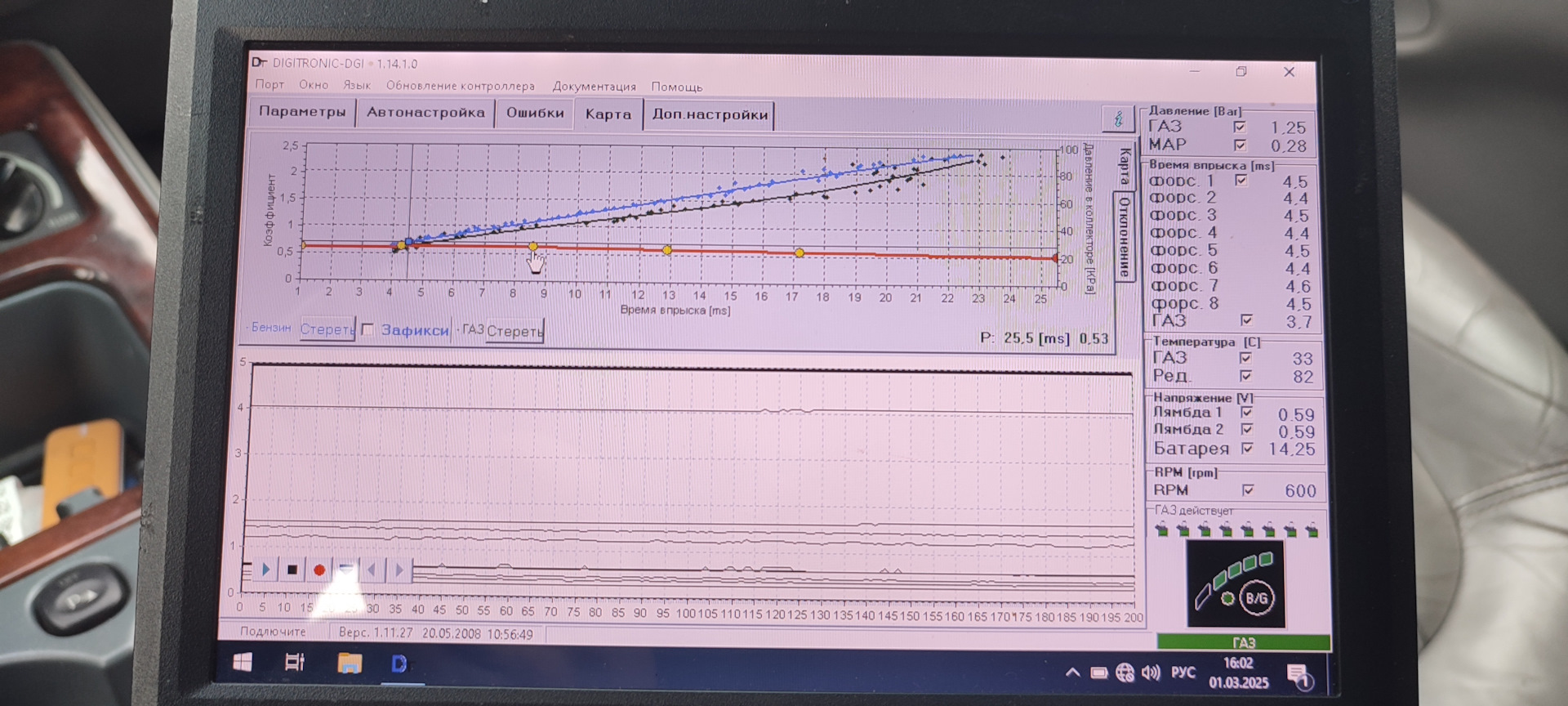1568x706 pixels.
Task: Click Стереть button next to Бензин
Action: pos(327,328)
